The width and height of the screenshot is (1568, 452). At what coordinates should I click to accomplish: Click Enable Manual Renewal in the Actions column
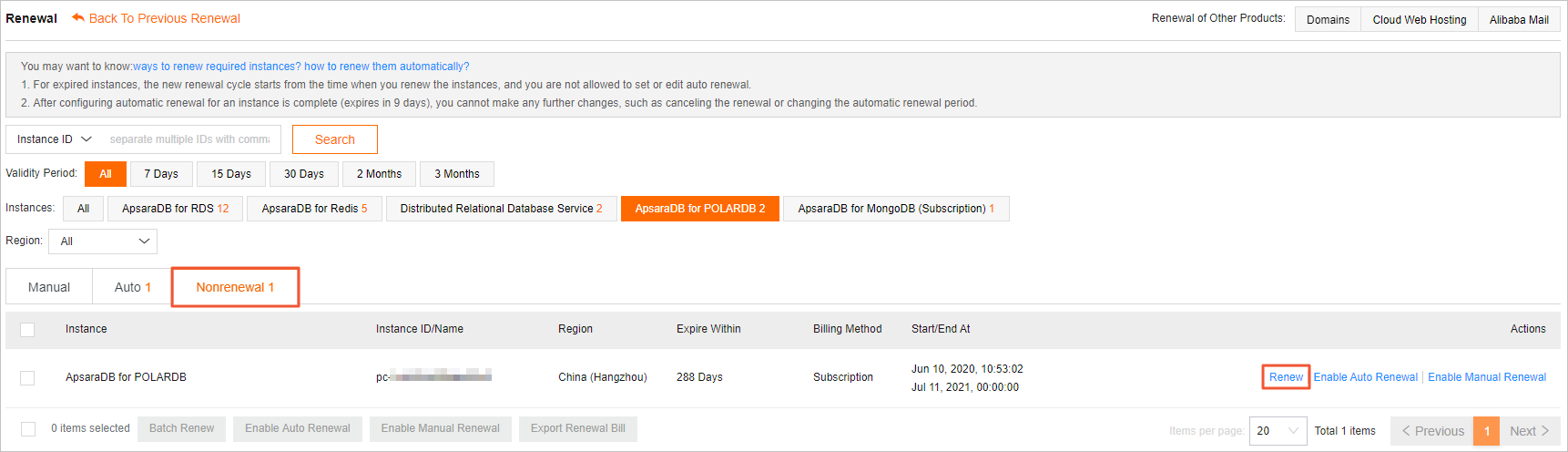coord(1487,377)
